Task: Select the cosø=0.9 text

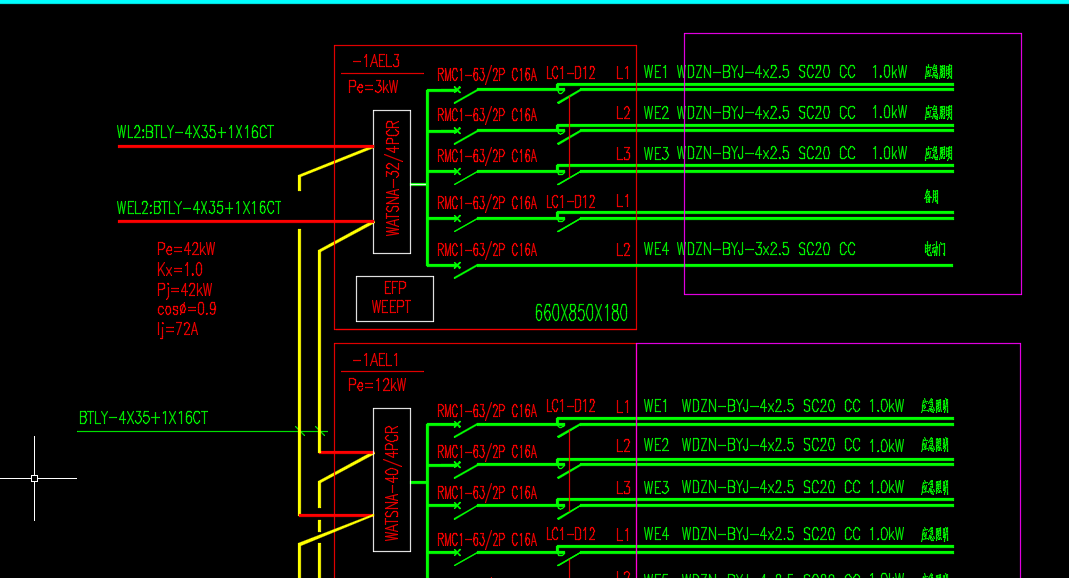Action: 187,309
